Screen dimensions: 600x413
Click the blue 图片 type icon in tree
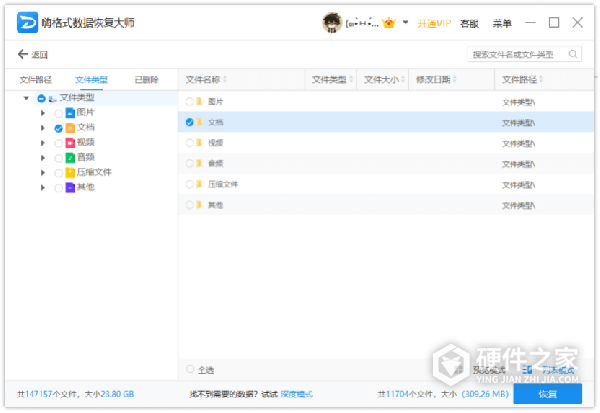(70, 113)
